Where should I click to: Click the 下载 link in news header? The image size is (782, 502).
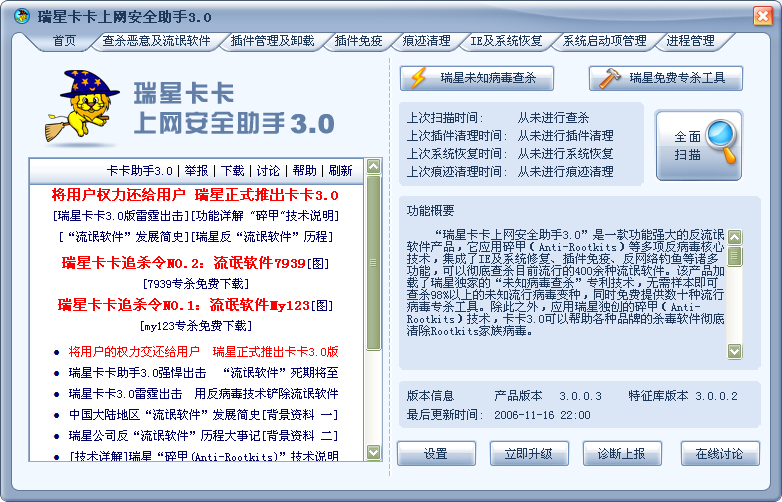point(232,171)
